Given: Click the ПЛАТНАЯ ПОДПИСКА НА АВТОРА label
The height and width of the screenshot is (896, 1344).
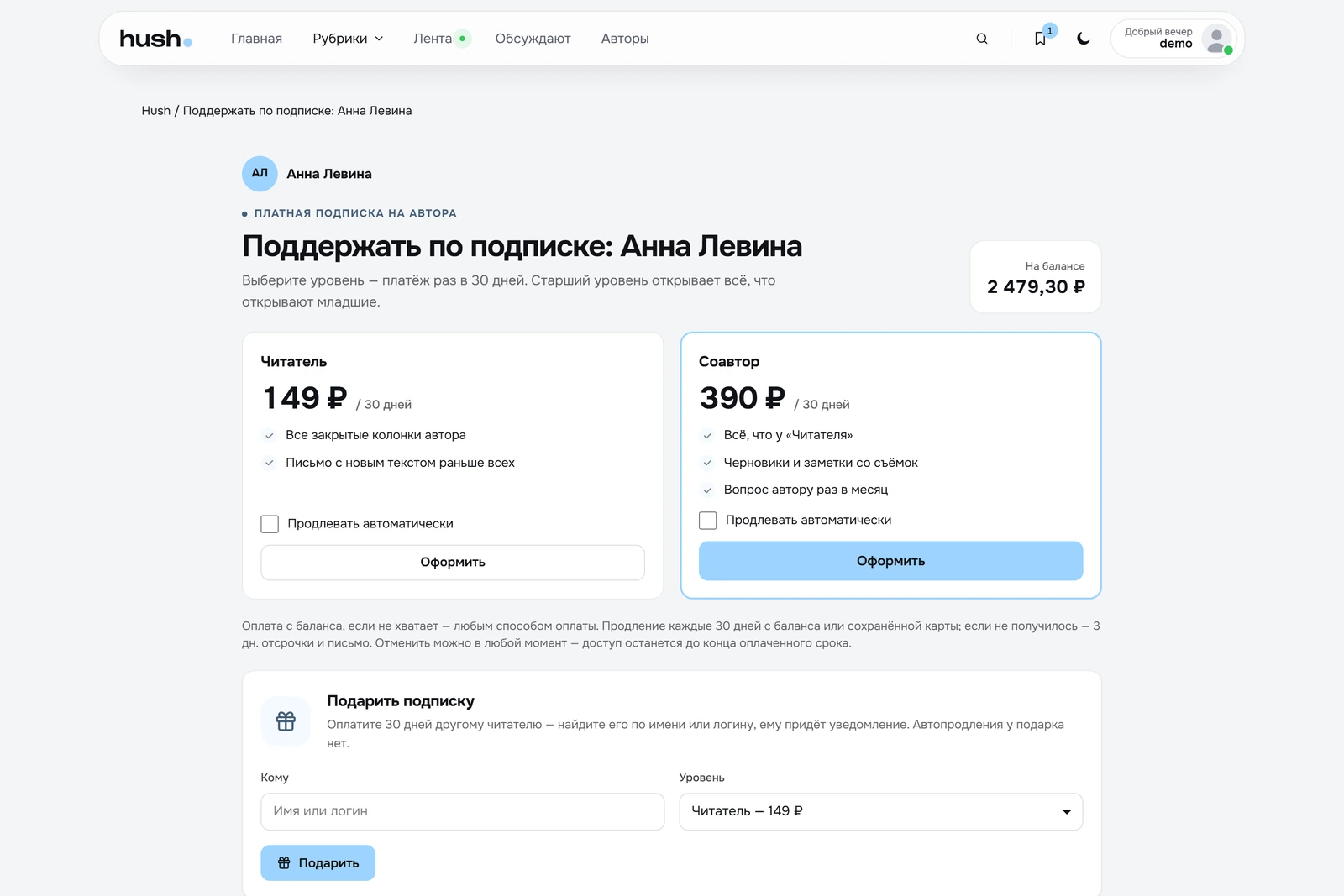Looking at the screenshot, I should 355,213.
